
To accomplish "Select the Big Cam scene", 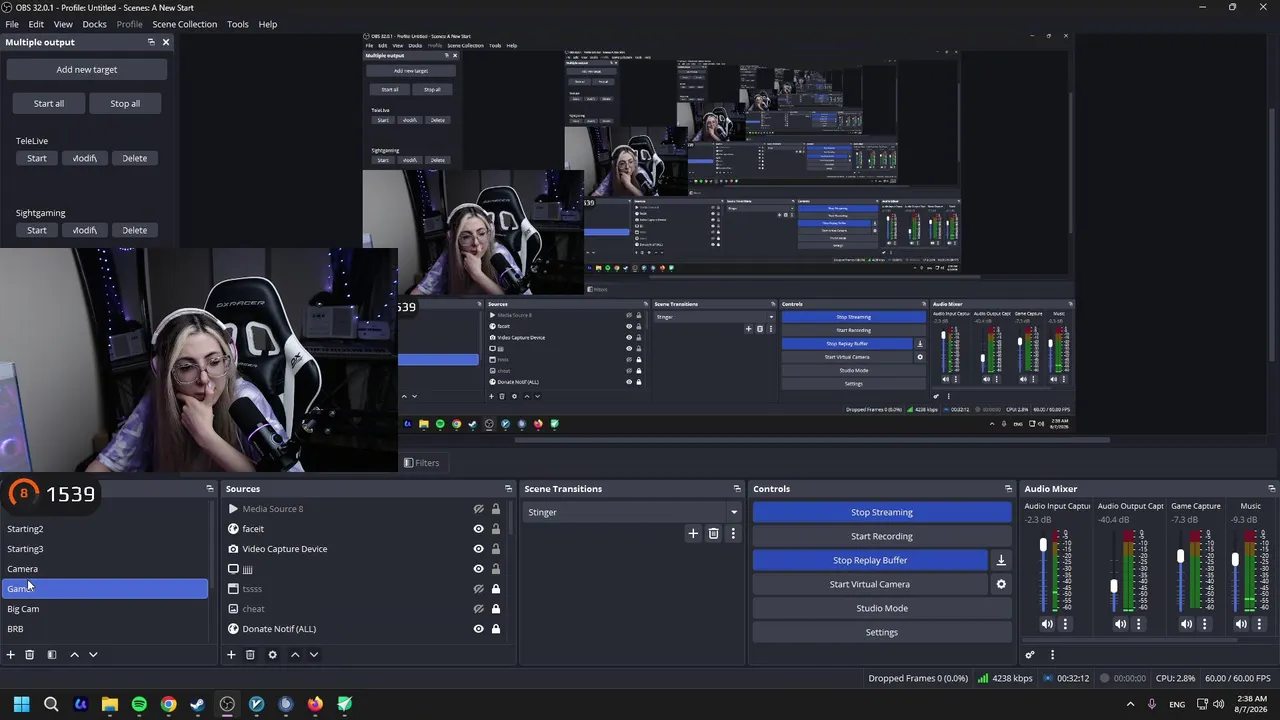I will tap(105, 609).
